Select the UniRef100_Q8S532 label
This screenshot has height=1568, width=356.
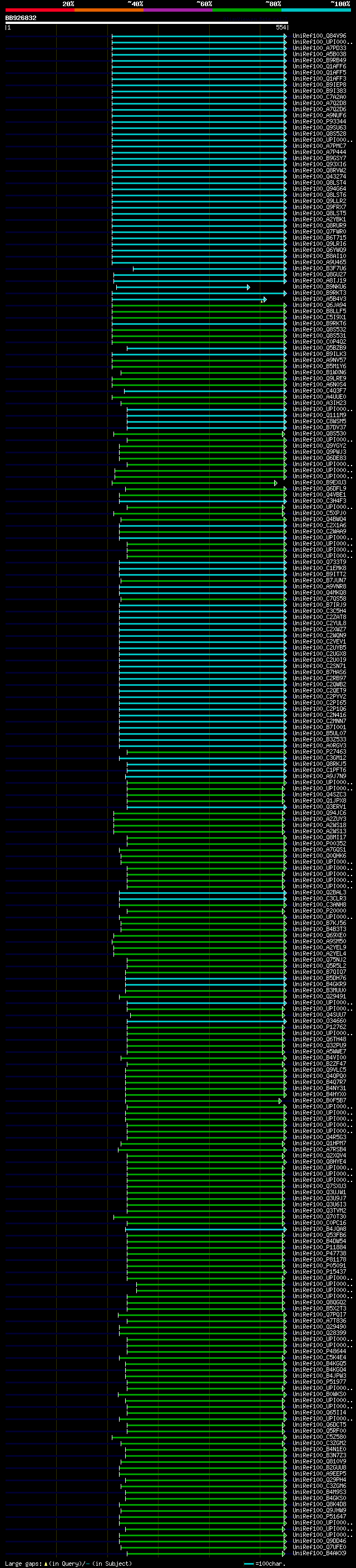(x=319, y=329)
